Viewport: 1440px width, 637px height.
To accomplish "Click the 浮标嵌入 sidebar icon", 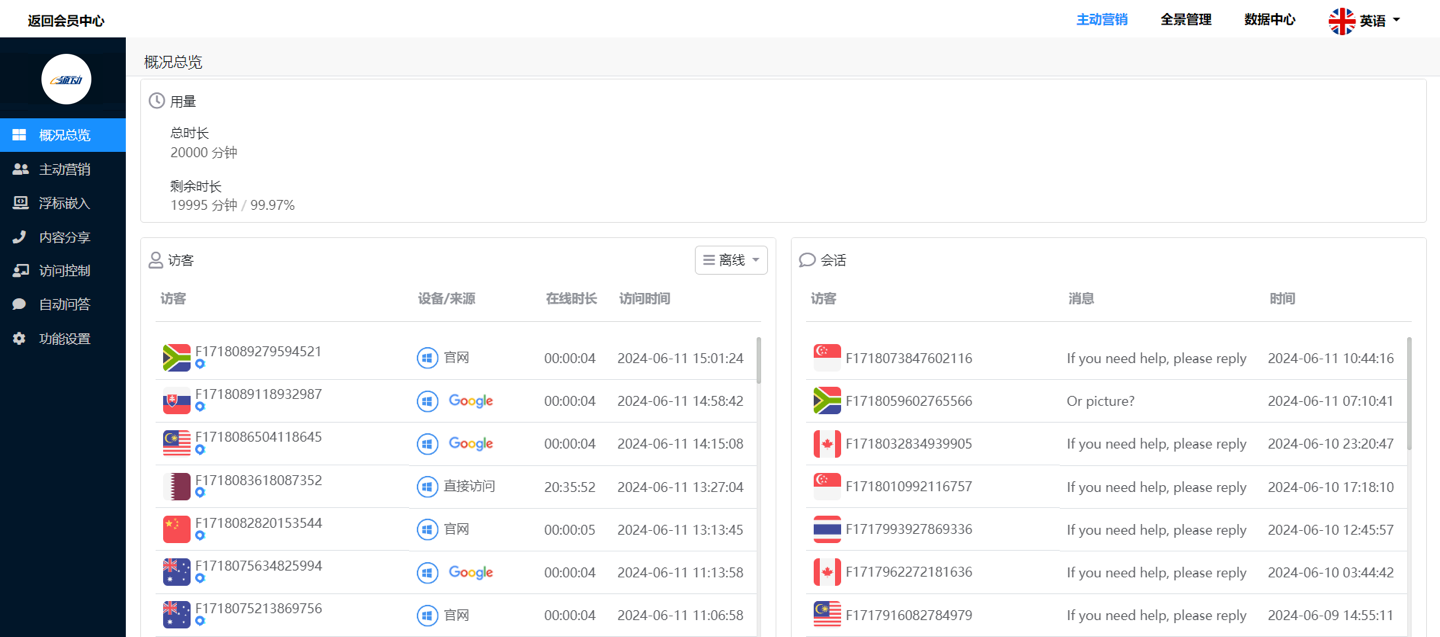I will coord(20,203).
